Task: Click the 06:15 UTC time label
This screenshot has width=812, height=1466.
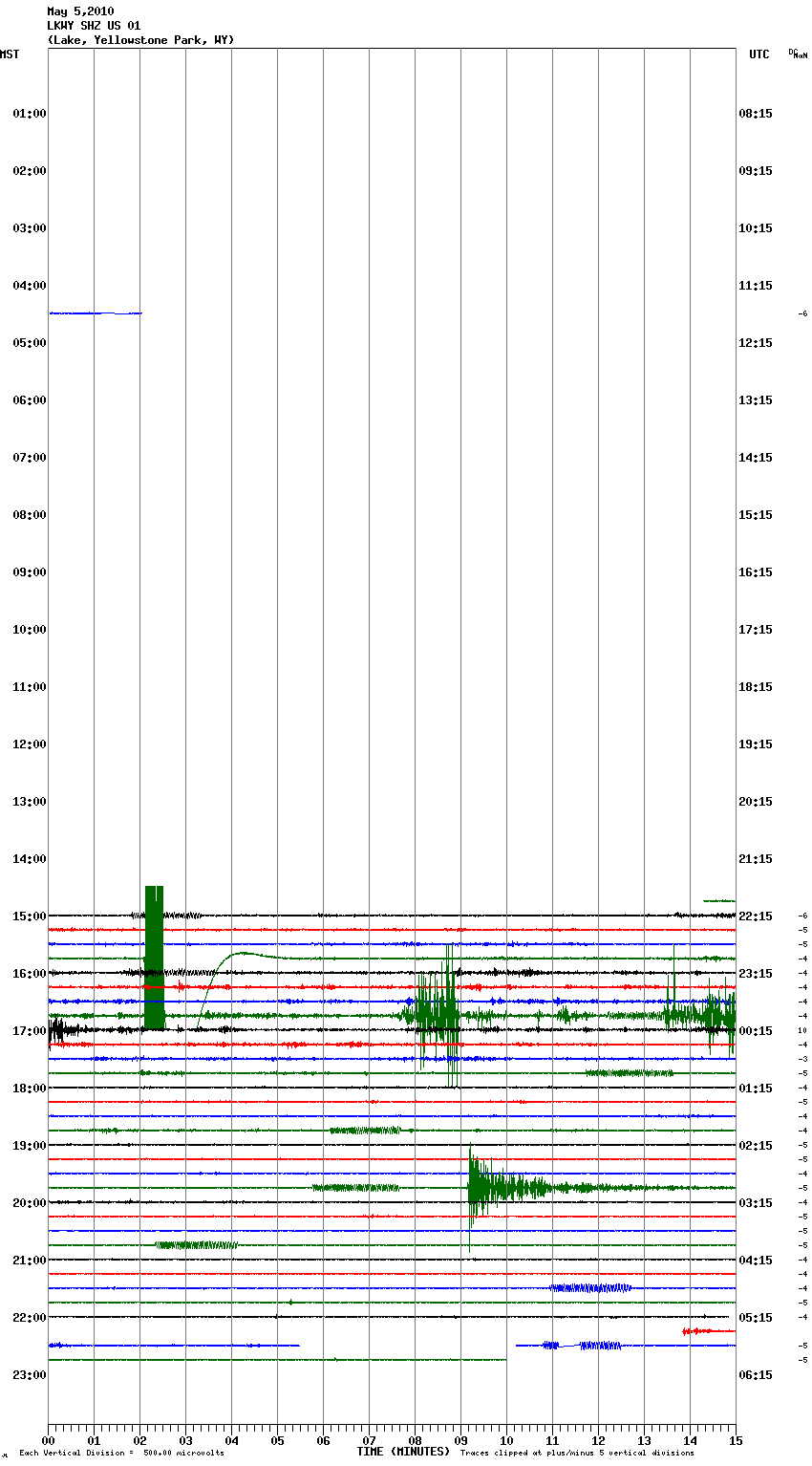Action: coord(756,1375)
